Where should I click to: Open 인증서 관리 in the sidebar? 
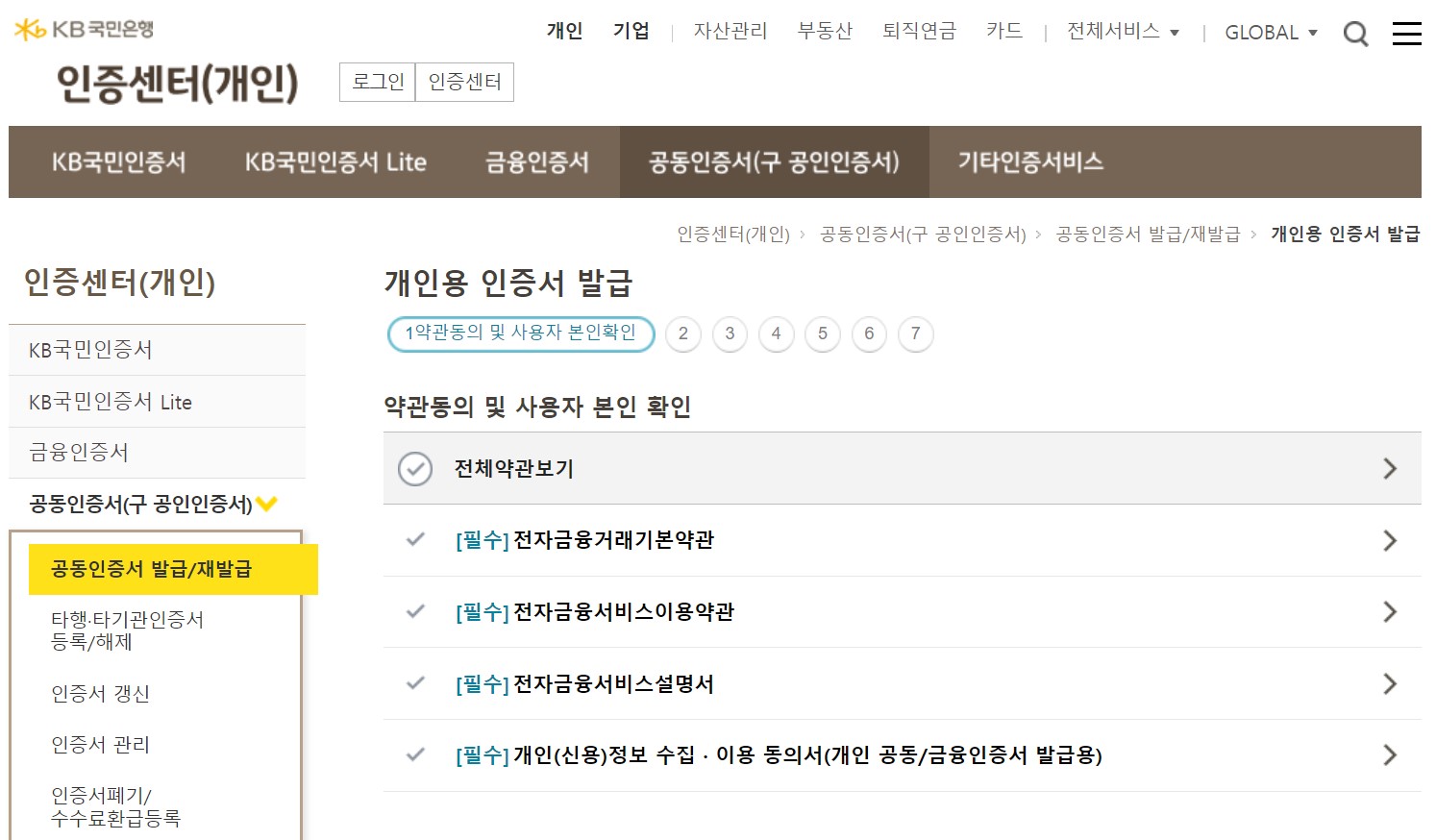pos(99,744)
